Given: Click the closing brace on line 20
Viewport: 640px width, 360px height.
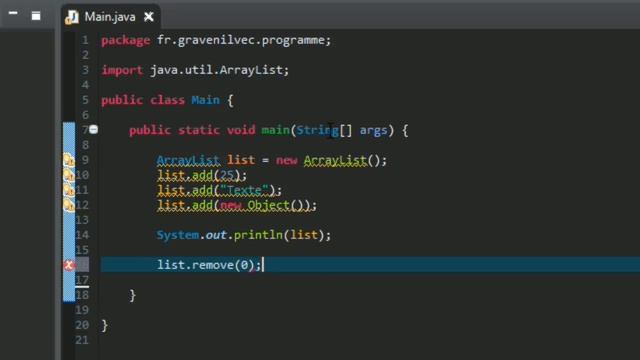Looking at the screenshot, I should point(105,325).
